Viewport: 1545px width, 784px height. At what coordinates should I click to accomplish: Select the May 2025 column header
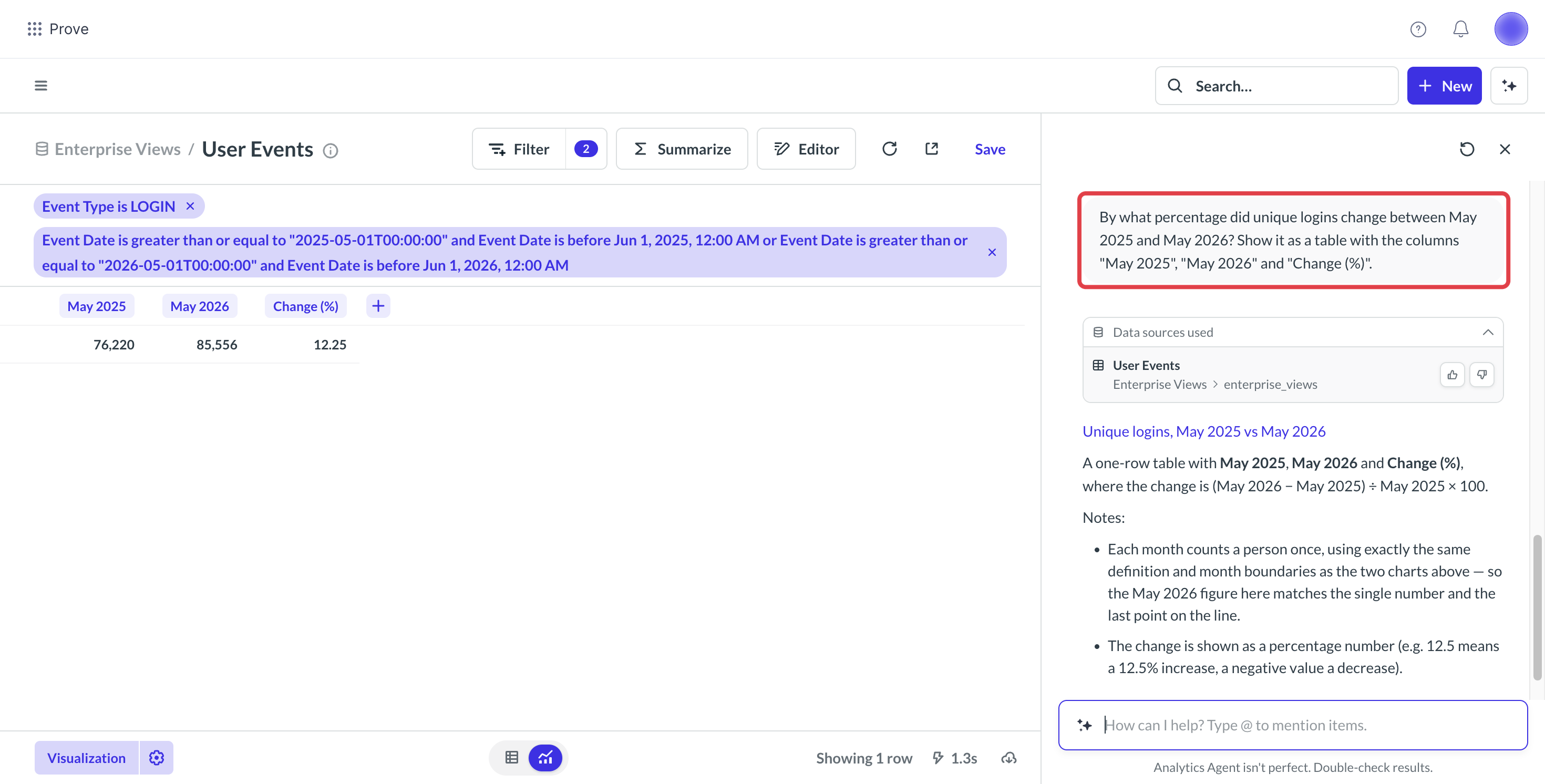click(x=97, y=306)
